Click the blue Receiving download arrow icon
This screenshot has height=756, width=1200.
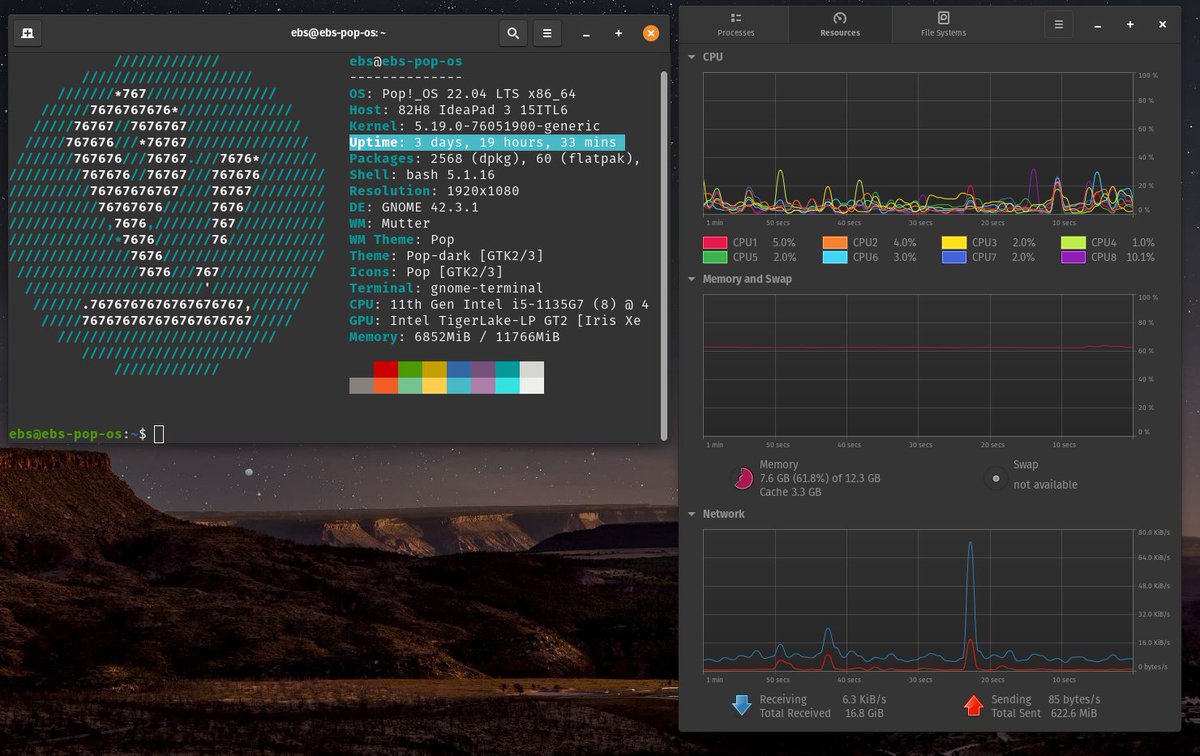click(740, 705)
